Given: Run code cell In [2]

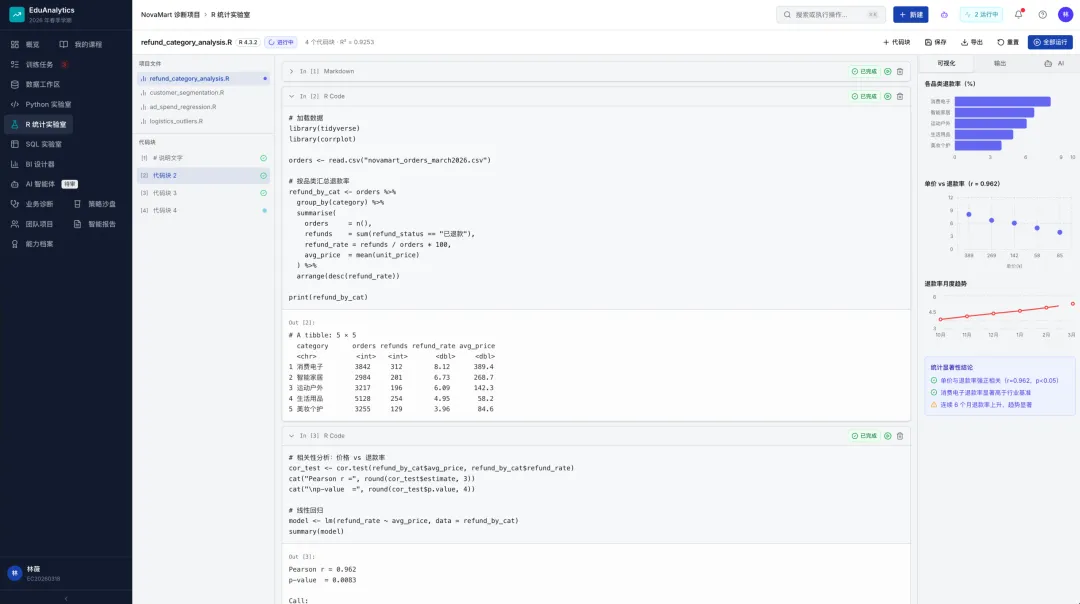Looking at the screenshot, I should [x=887, y=96].
